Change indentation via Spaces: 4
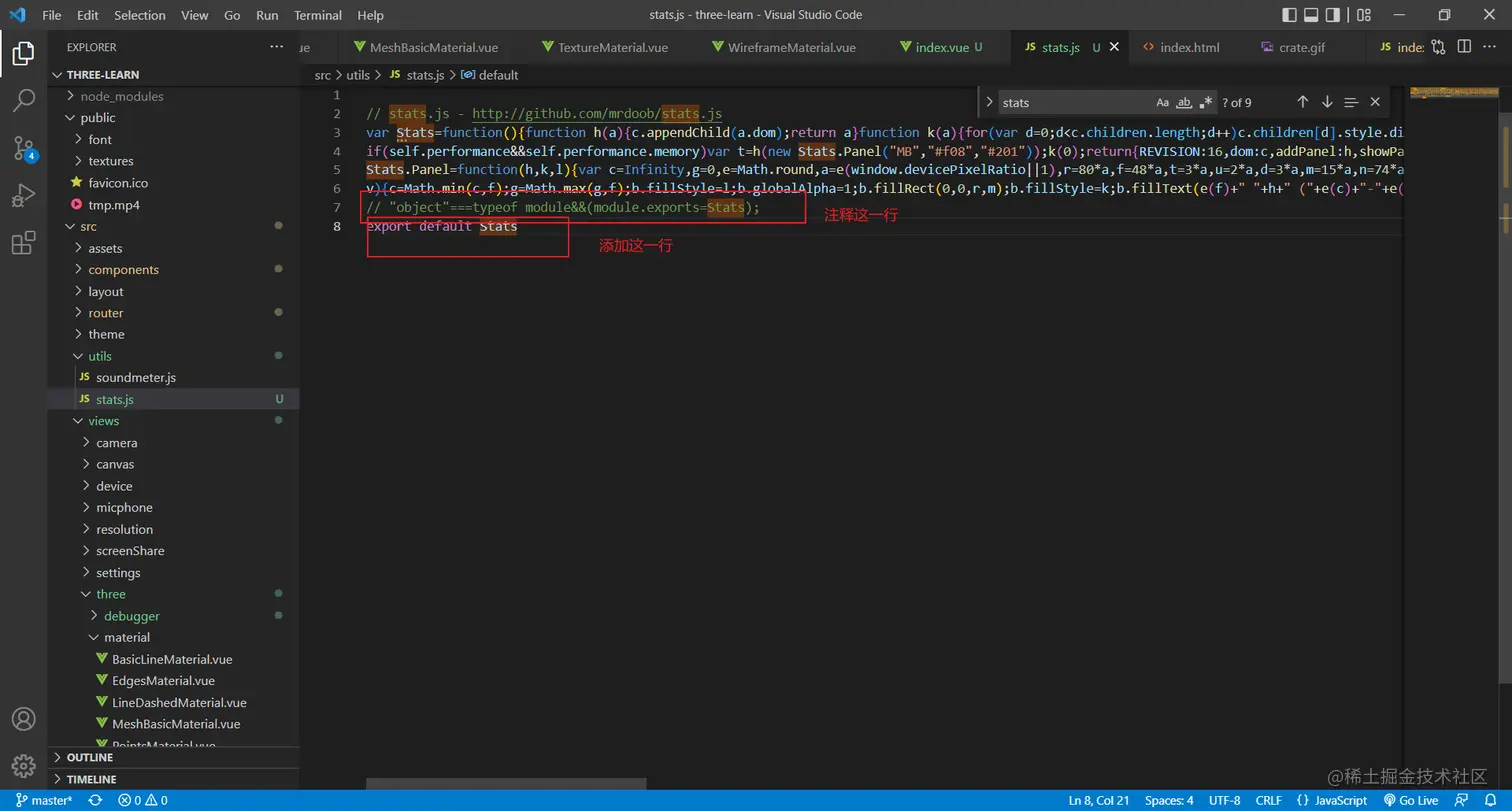The height and width of the screenshot is (811, 1512). tap(1169, 800)
